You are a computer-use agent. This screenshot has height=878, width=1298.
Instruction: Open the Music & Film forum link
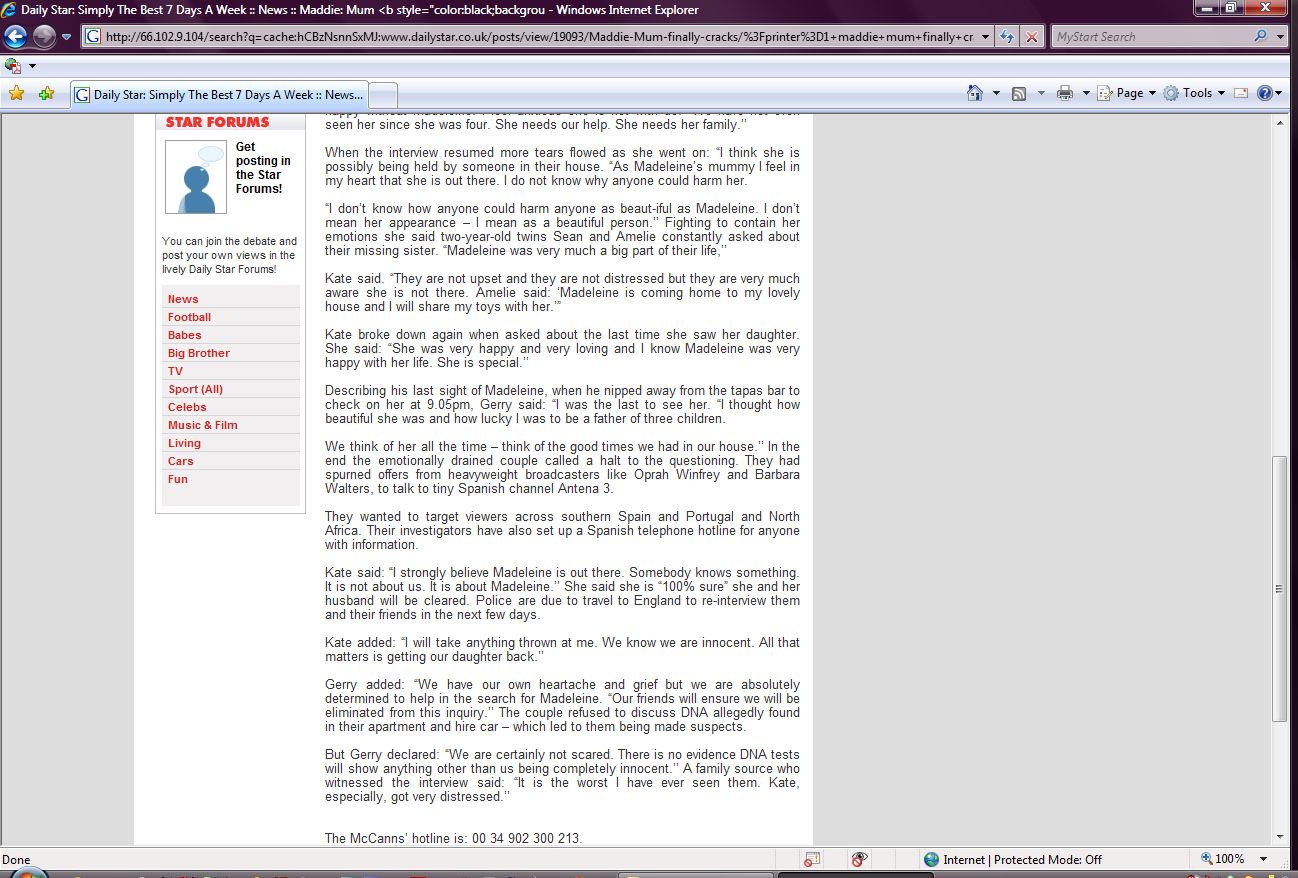[x=203, y=425]
